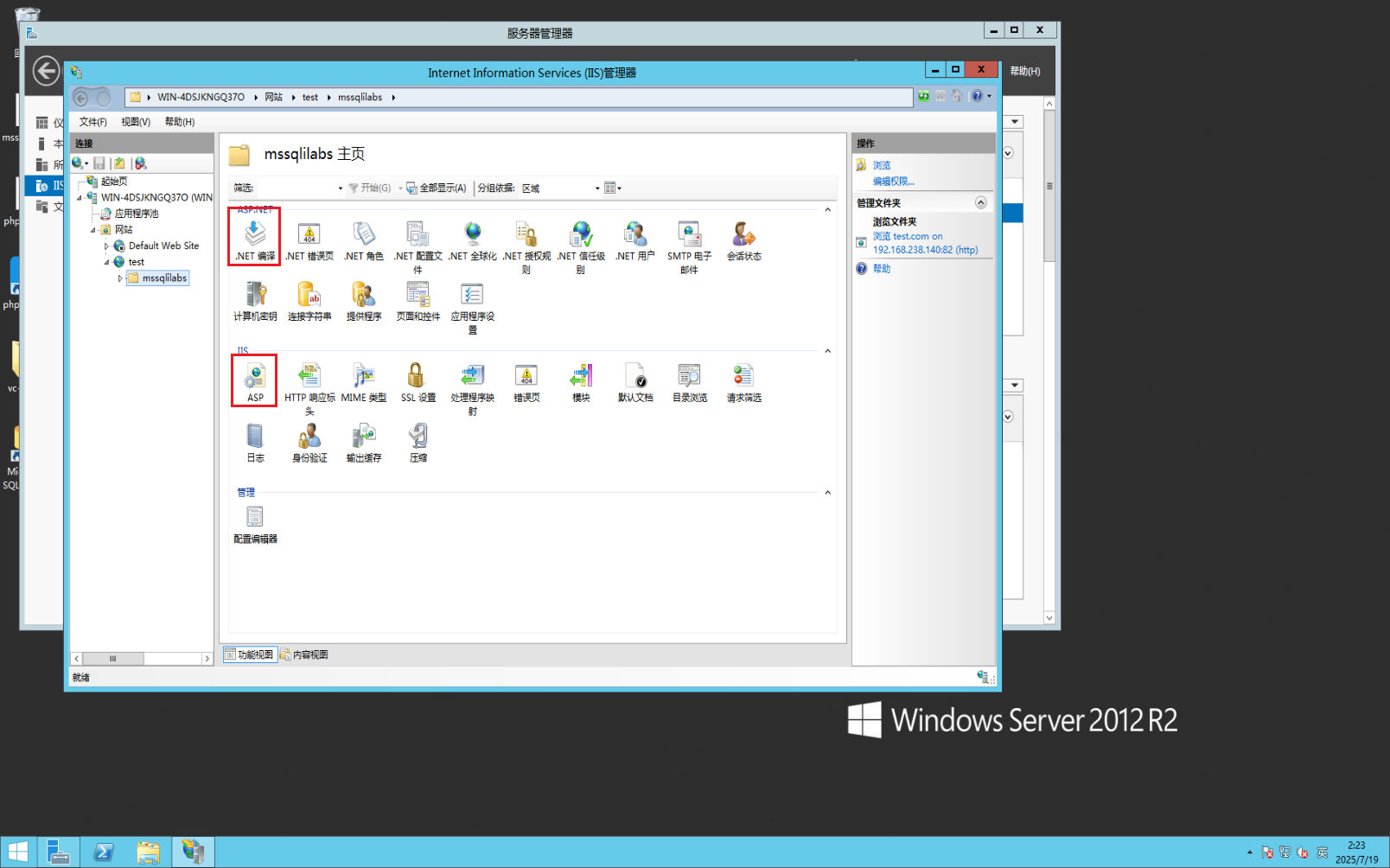Open the 默认文档 feature
Viewport: 1390px width, 868px height.
click(635, 380)
